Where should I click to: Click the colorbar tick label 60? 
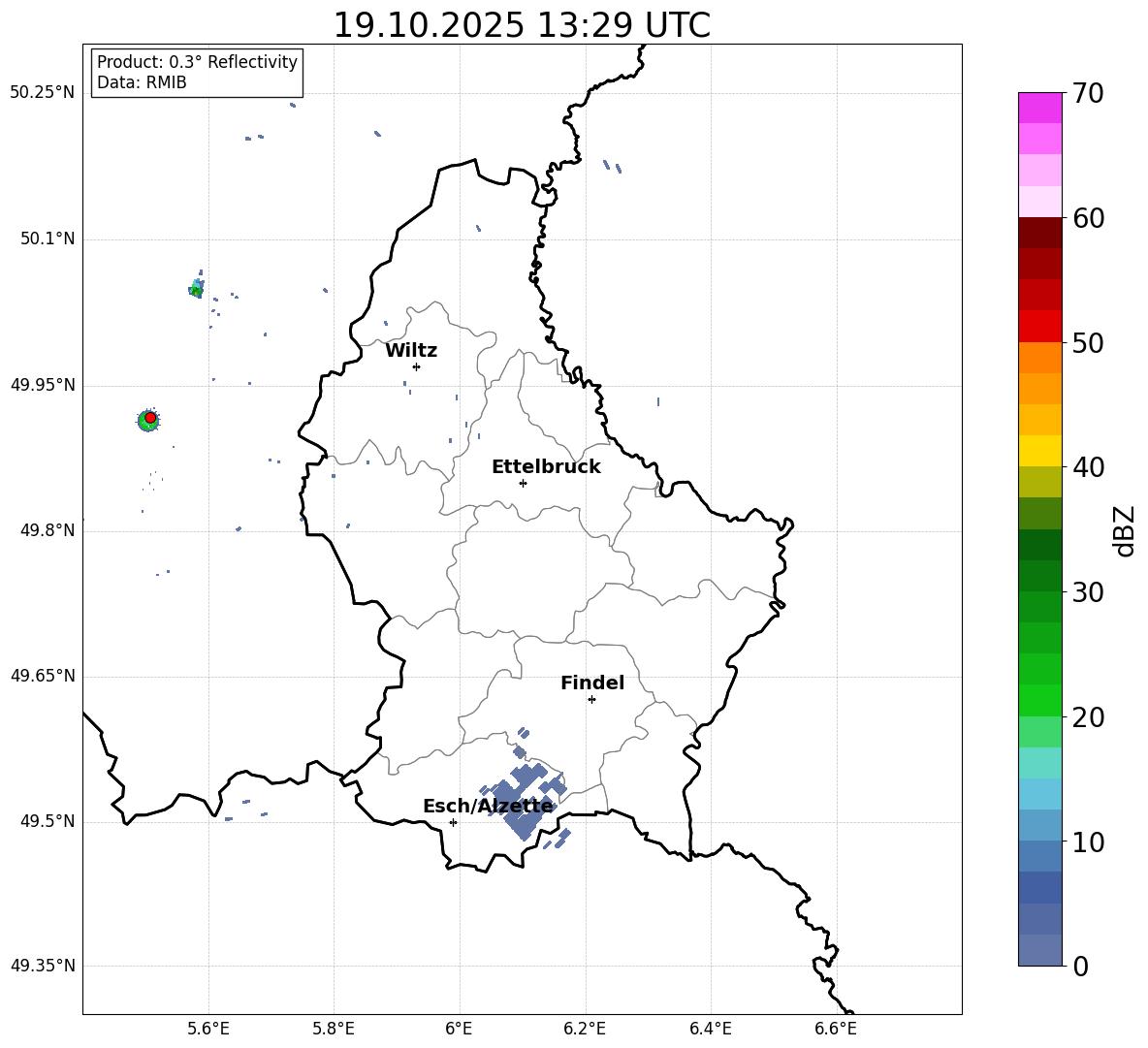click(1089, 218)
